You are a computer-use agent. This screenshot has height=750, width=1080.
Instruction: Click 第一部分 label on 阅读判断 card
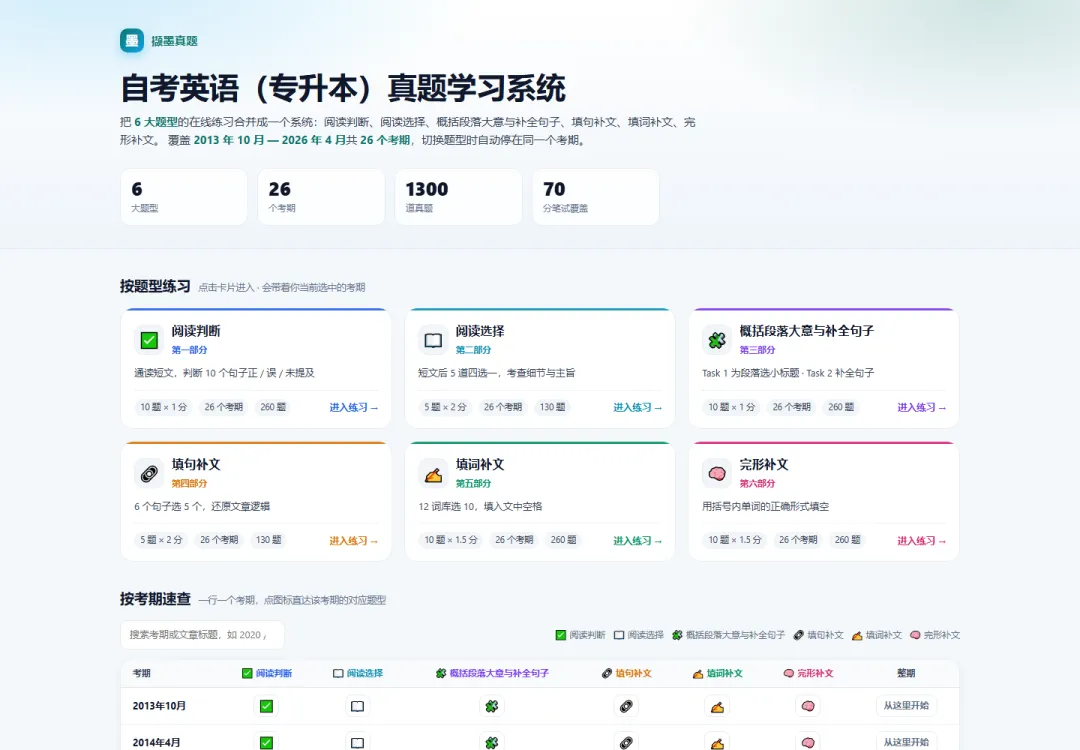189,350
